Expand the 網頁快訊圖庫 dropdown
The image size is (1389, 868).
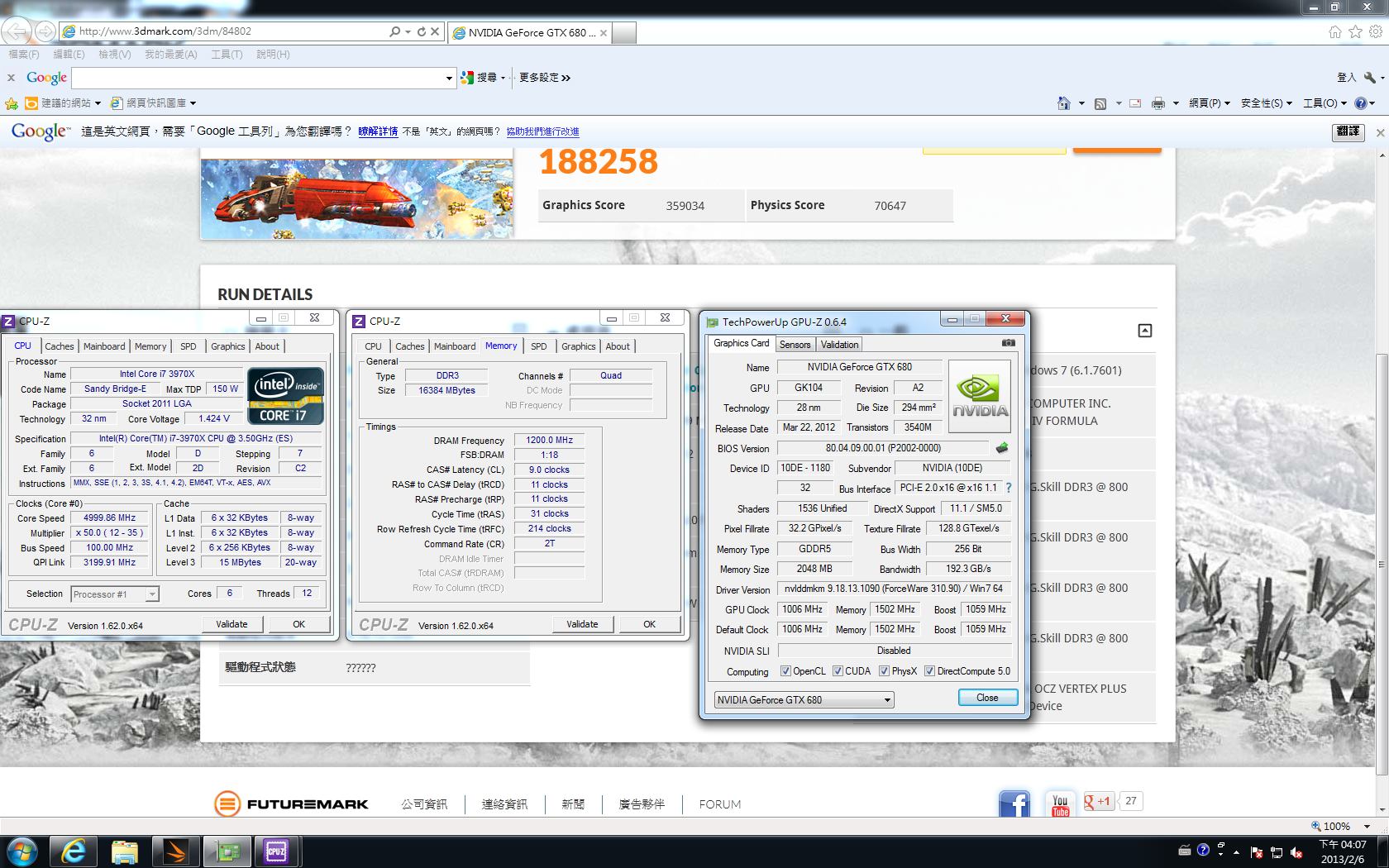[x=193, y=103]
